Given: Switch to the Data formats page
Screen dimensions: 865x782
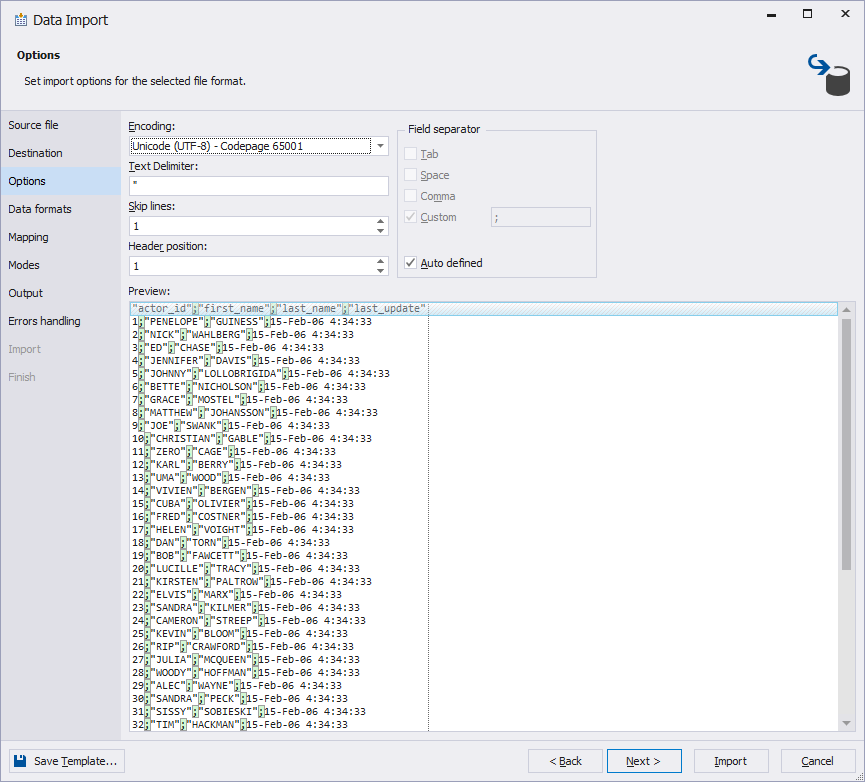Looking at the screenshot, I should click(x=40, y=209).
